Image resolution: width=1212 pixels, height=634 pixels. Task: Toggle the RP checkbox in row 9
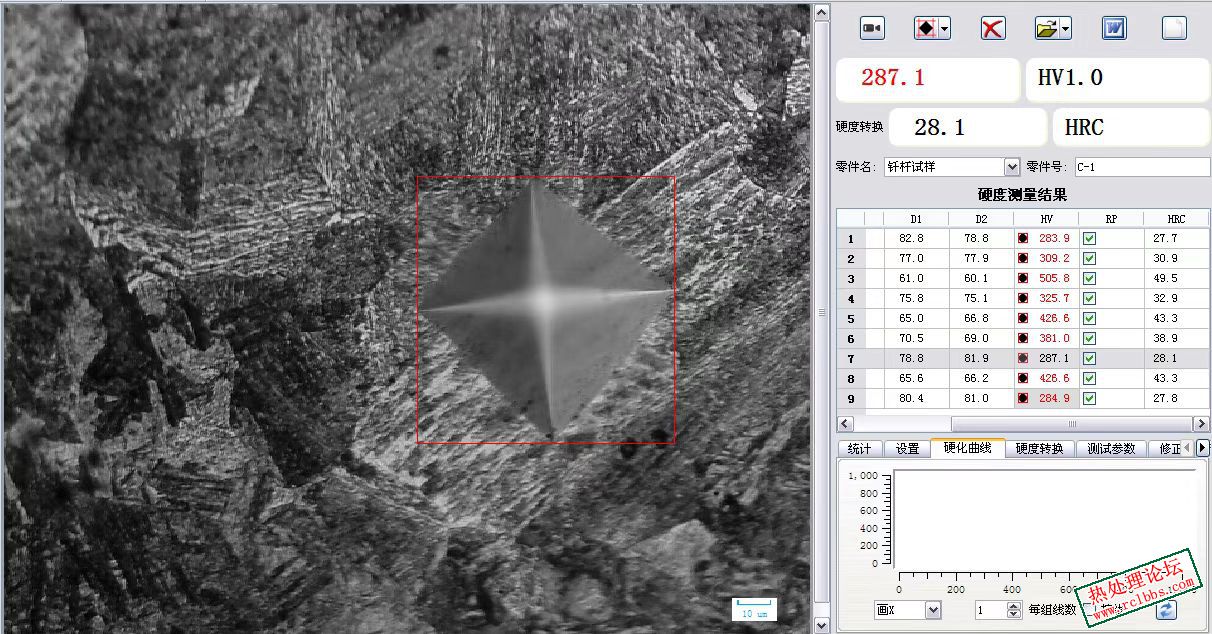1090,398
